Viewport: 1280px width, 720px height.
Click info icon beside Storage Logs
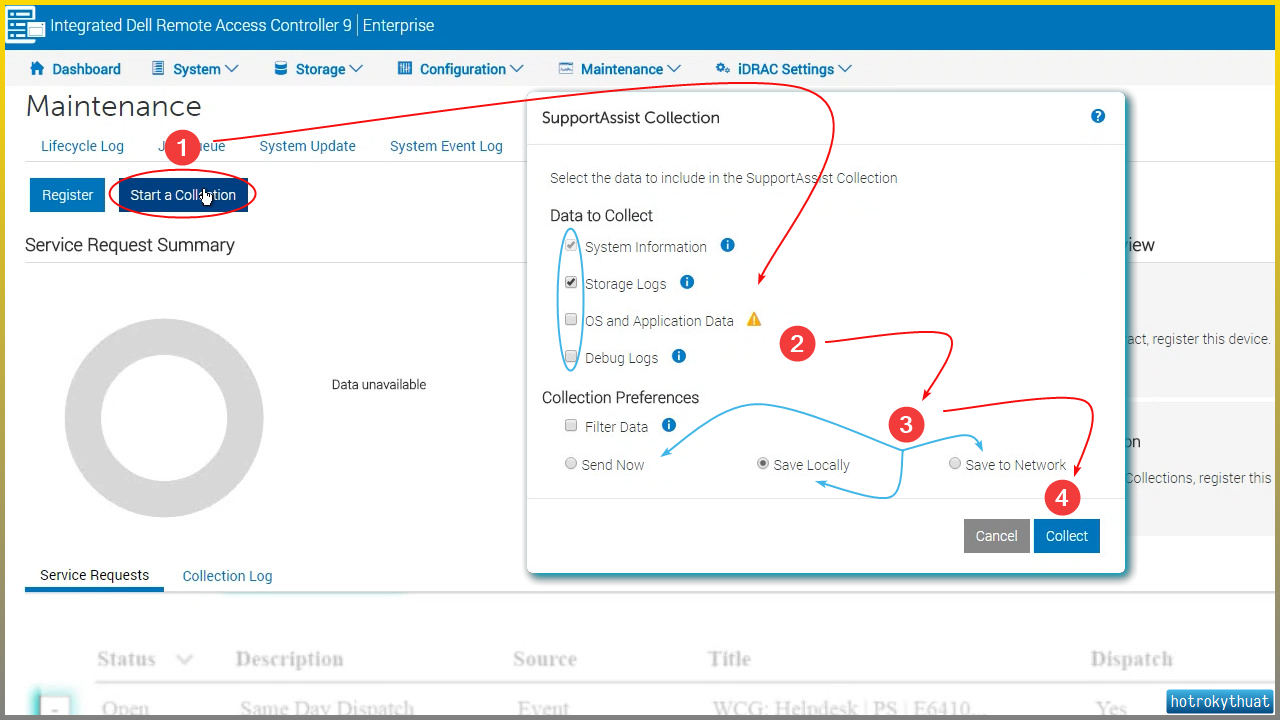(687, 282)
